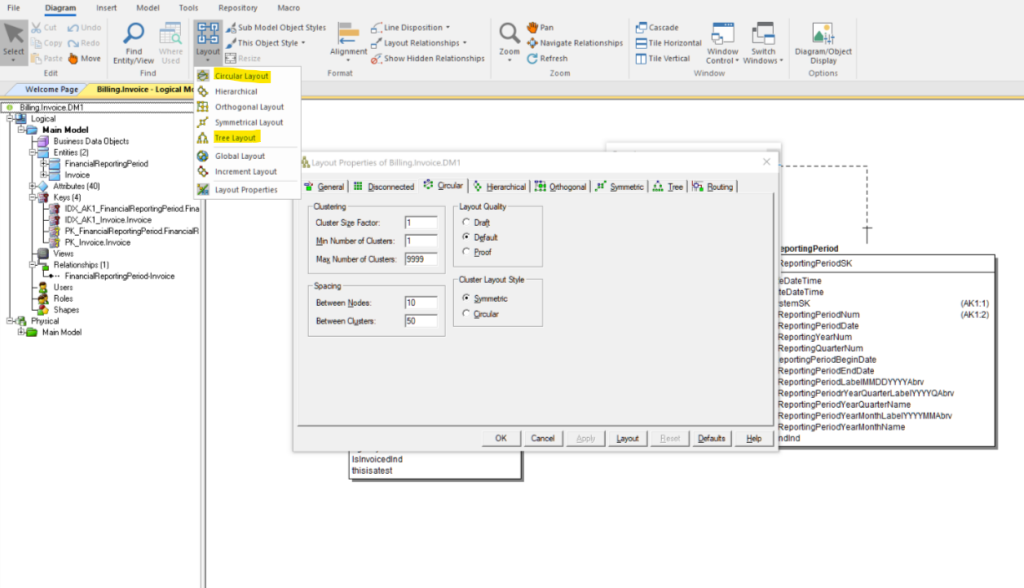Refresh the diagram view
Image resolution: width=1024 pixels, height=588 pixels.
(547, 58)
